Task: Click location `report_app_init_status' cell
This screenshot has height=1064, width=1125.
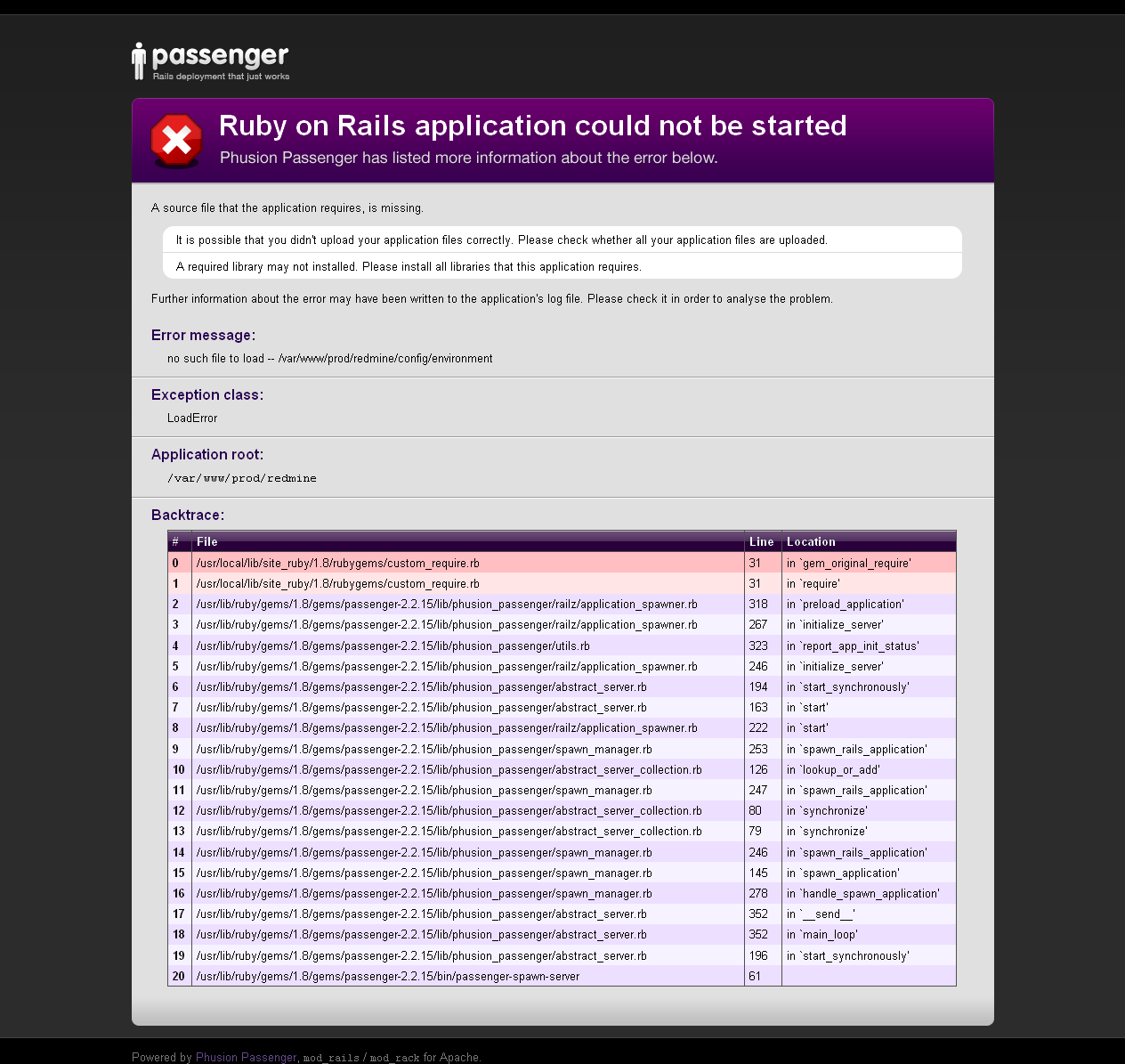Action: (x=853, y=646)
